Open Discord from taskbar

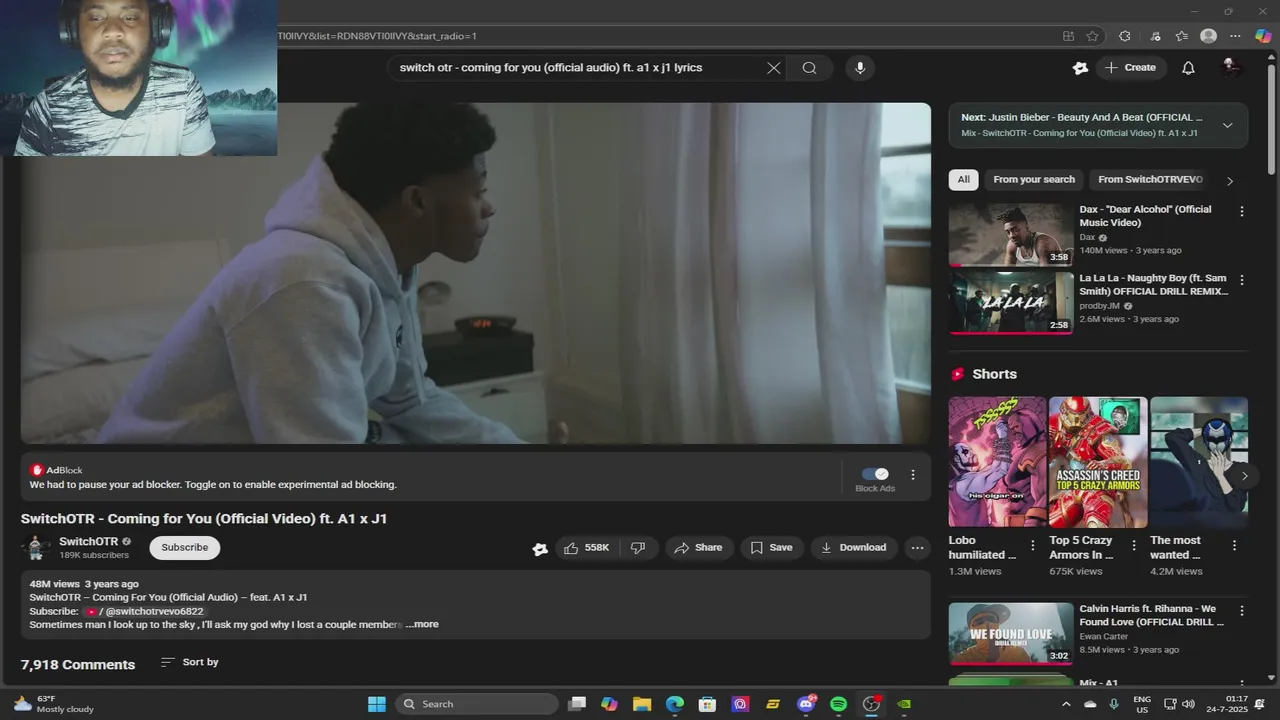coord(806,704)
